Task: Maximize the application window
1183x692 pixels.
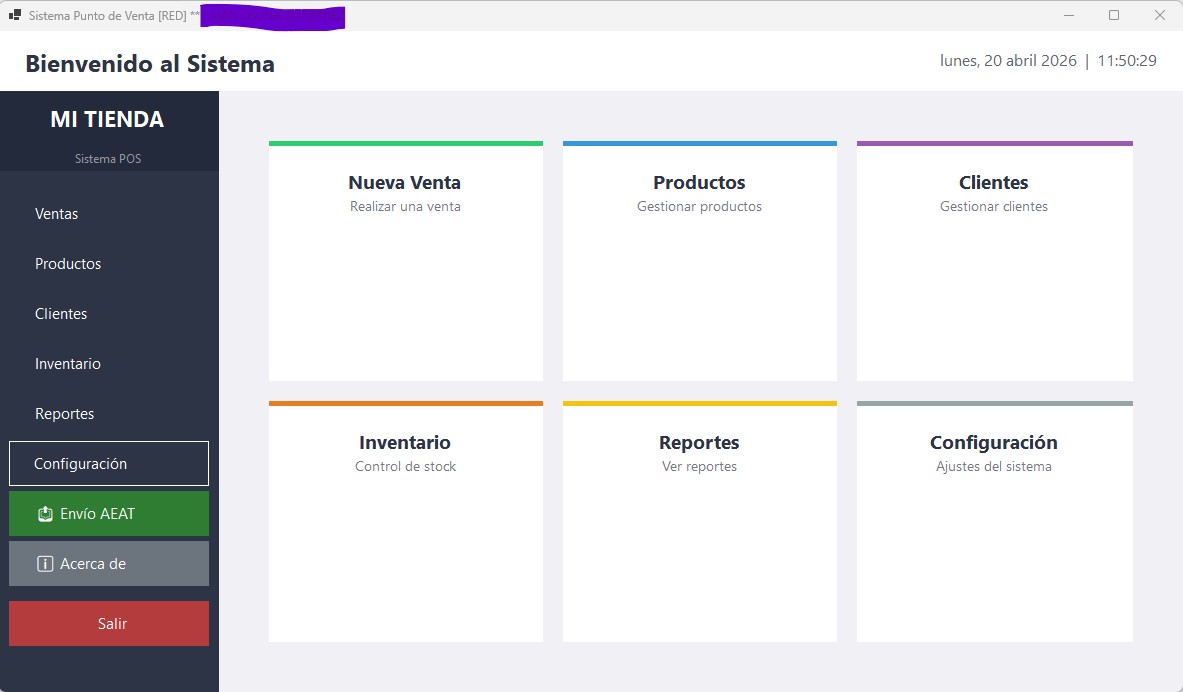Action: pos(1114,15)
